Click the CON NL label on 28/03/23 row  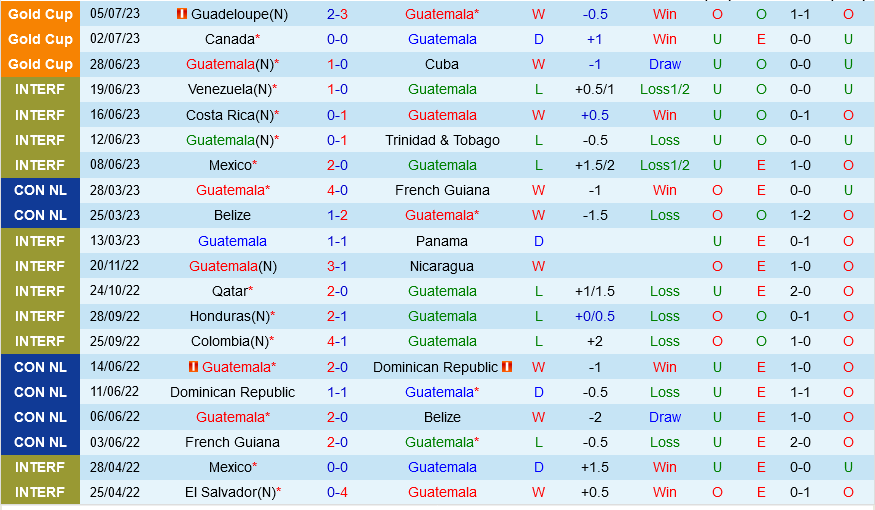coord(40,190)
